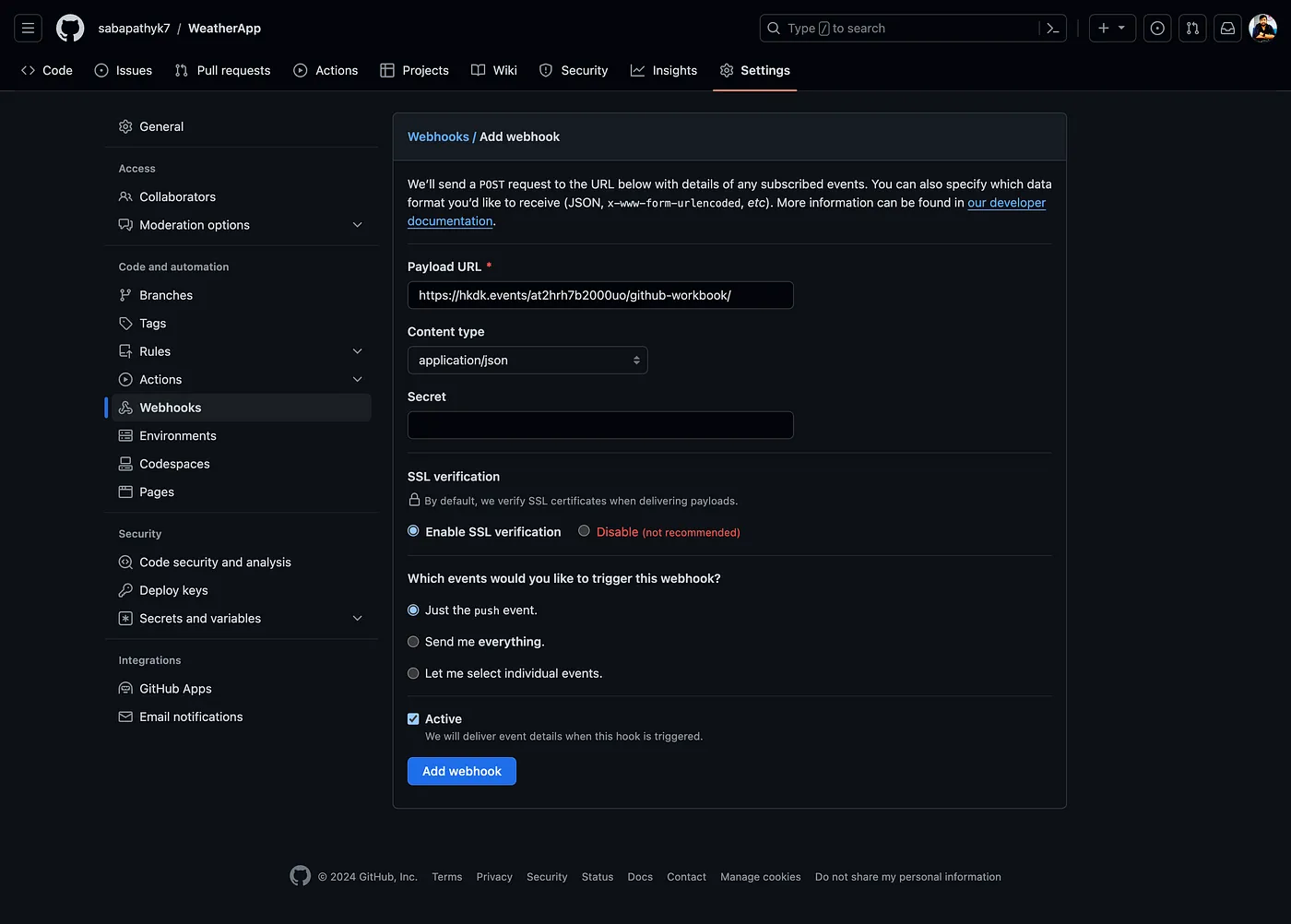Image resolution: width=1291 pixels, height=924 pixels.
Task: Select the Send me everything option
Action: [412, 641]
